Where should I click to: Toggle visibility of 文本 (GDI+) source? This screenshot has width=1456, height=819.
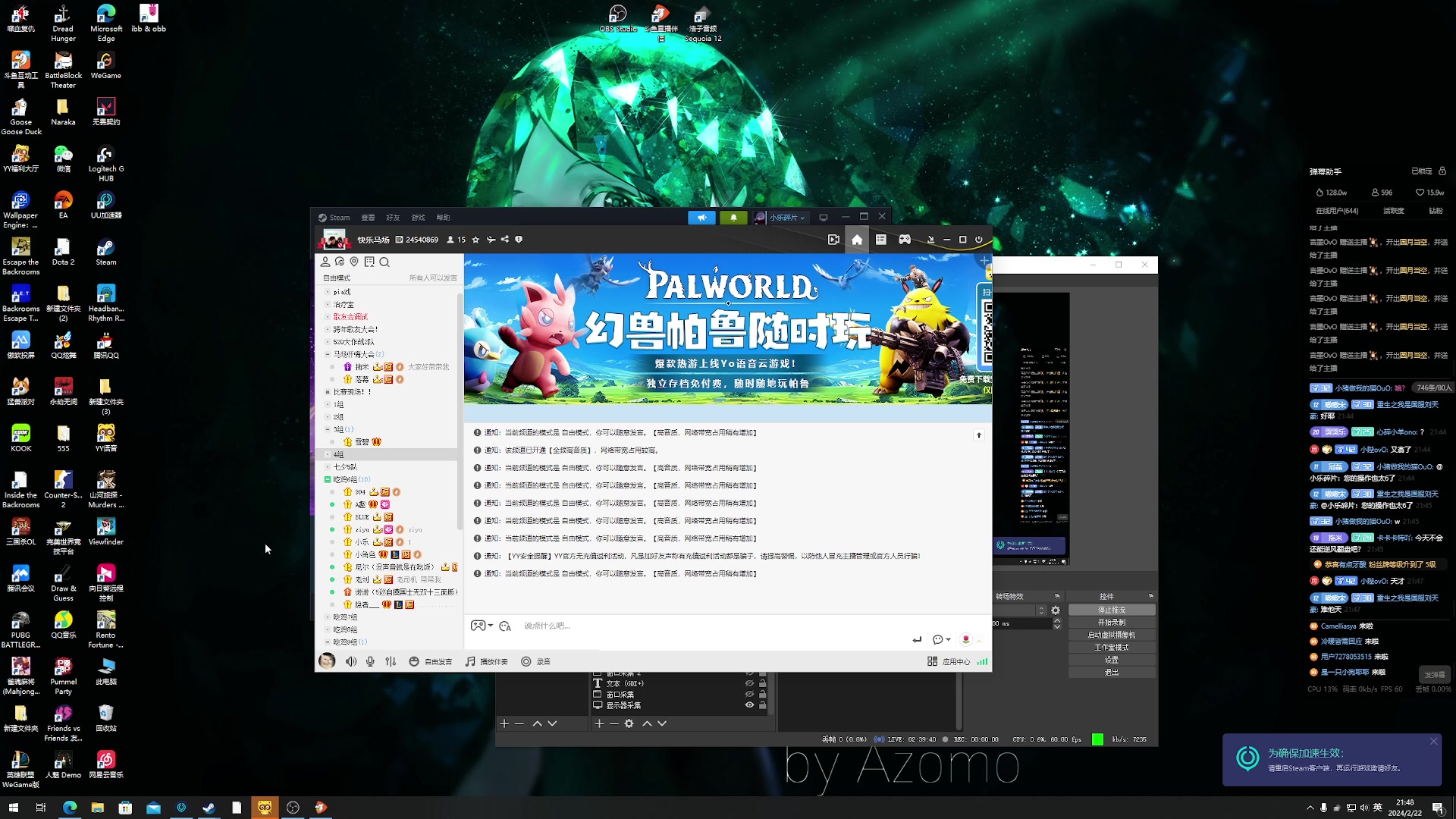coord(749,683)
